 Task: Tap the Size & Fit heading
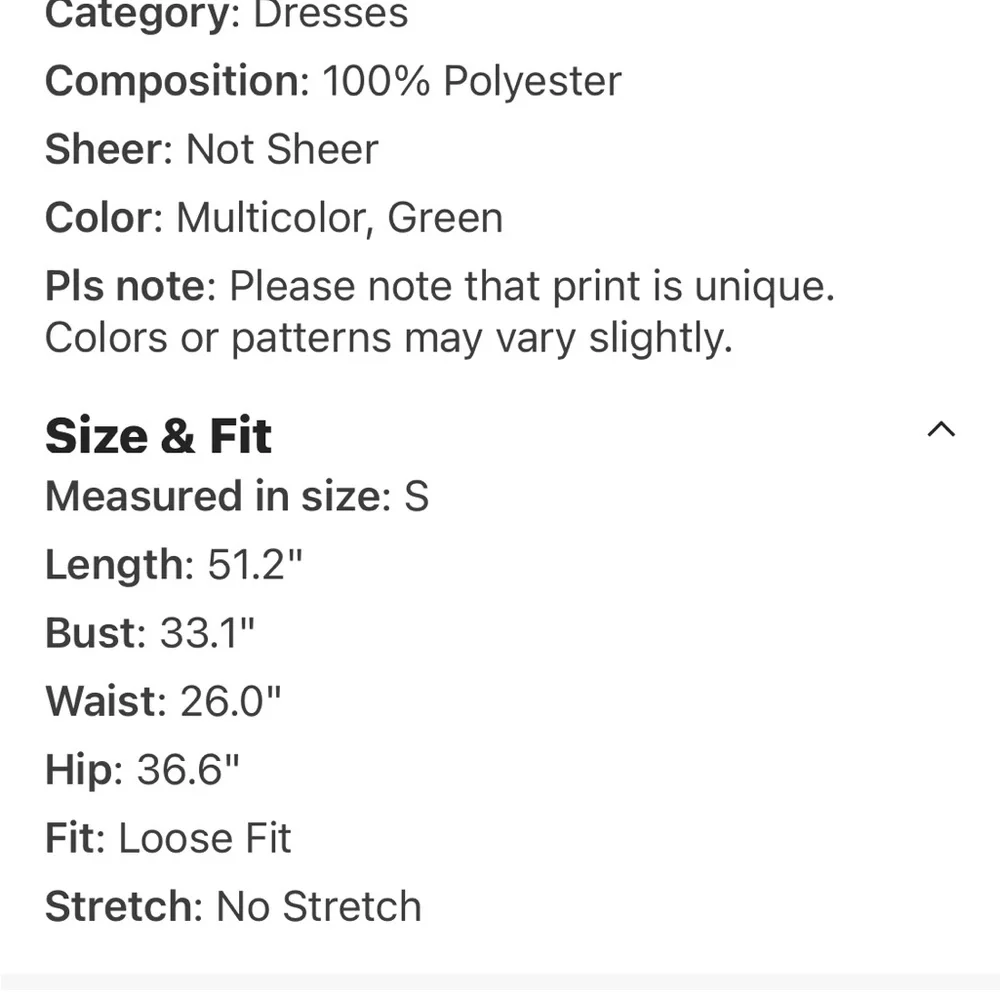coord(158,437)
